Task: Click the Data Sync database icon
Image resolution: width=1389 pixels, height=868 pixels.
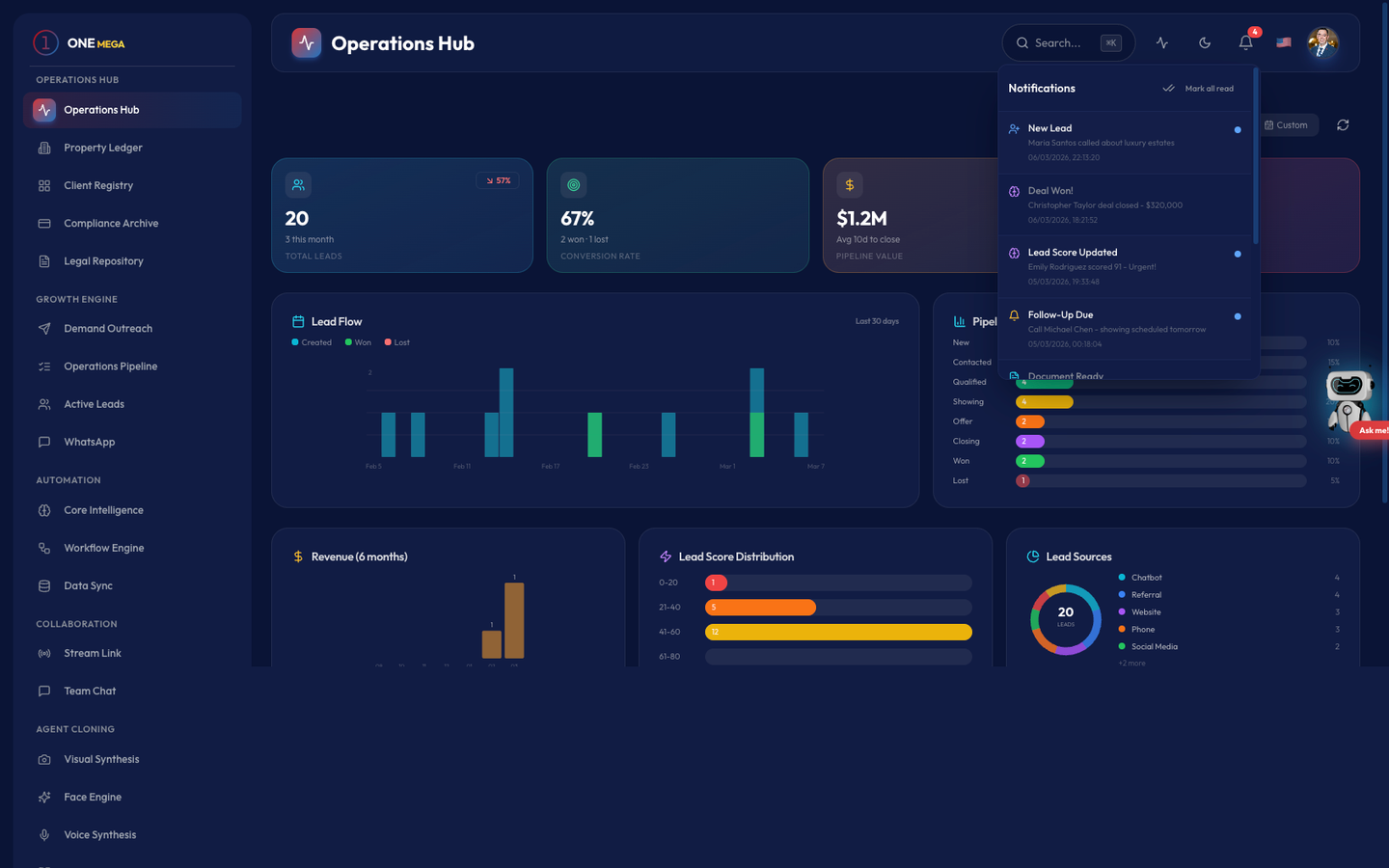Action: (x=44, y=585)
